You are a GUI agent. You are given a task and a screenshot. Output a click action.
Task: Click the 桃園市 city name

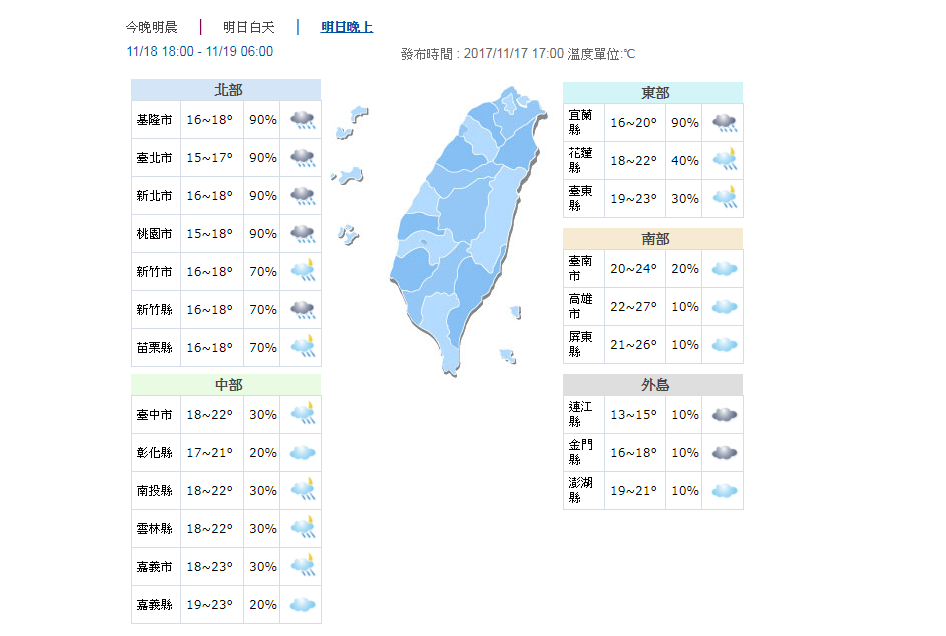coord(154,234)
